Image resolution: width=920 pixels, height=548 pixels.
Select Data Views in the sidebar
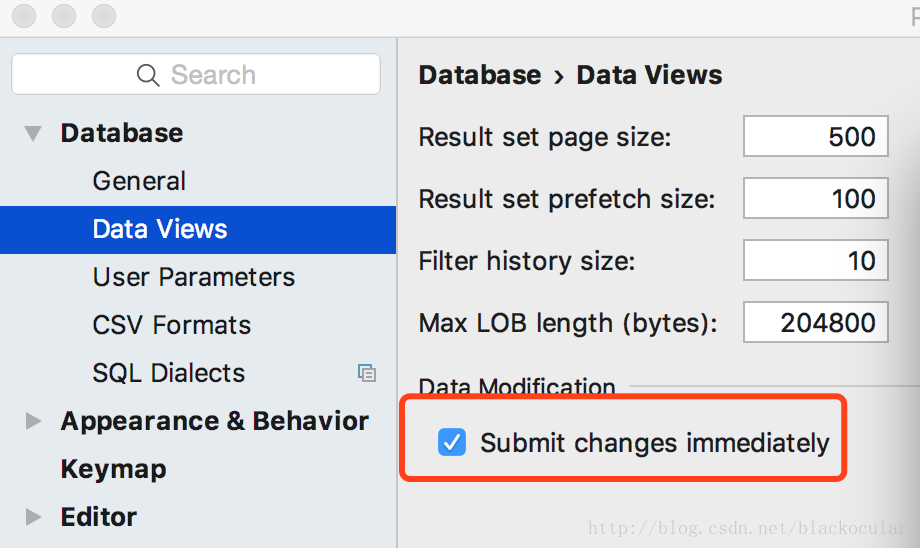click(x=198, y=229)
